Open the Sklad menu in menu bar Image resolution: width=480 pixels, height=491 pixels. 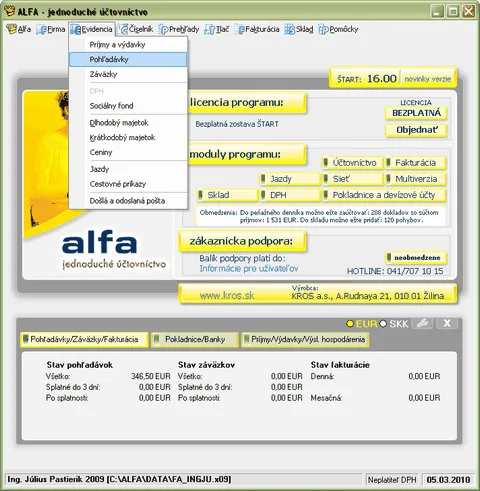pos(299,29)
